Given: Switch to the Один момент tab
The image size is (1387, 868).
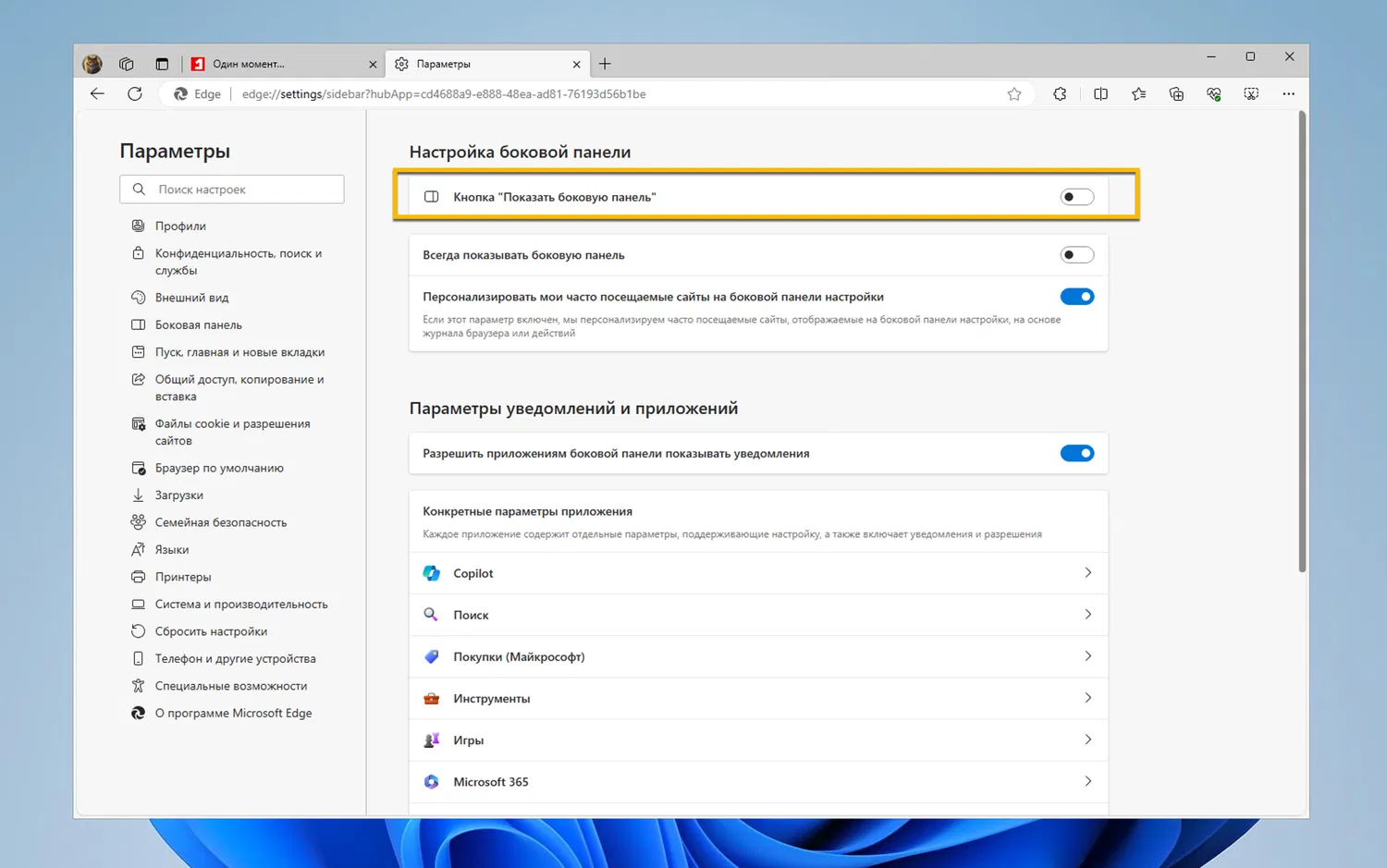Looking at the screenshot, I should coord(283,64).
